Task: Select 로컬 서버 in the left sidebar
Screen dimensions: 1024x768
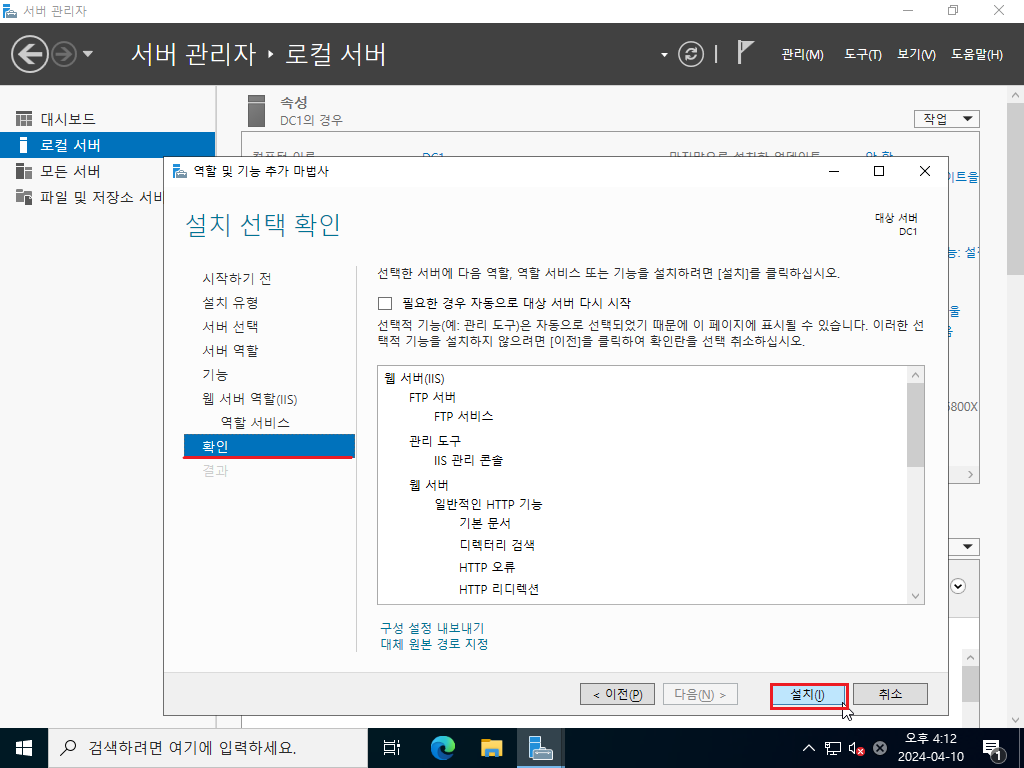Action: coord(107,145)
